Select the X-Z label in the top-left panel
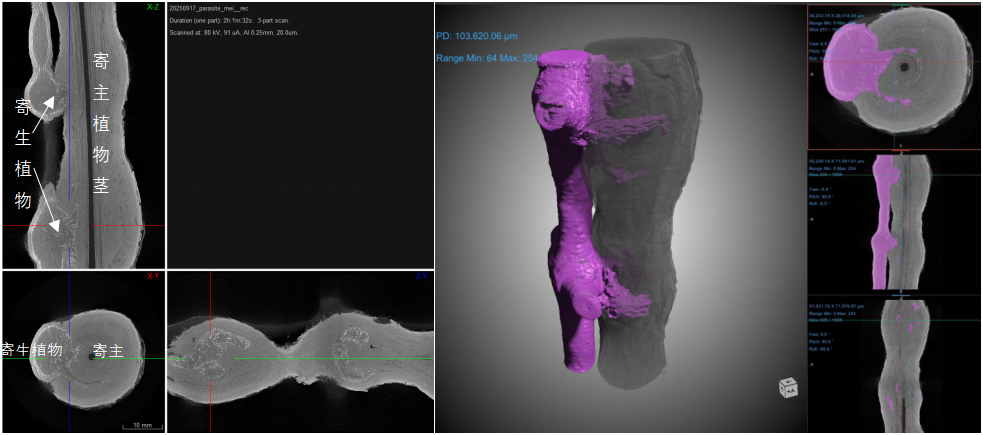 tap(152, 7)
